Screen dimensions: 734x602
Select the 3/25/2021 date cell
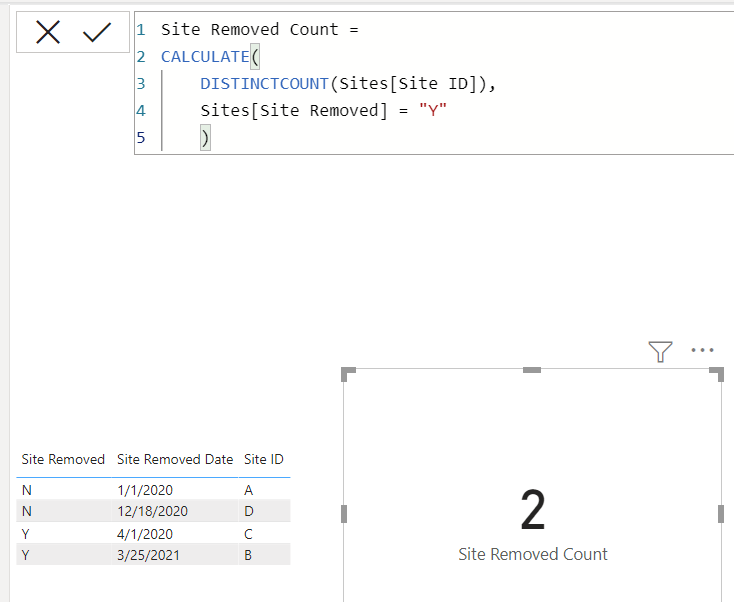(x=148, y=555)
